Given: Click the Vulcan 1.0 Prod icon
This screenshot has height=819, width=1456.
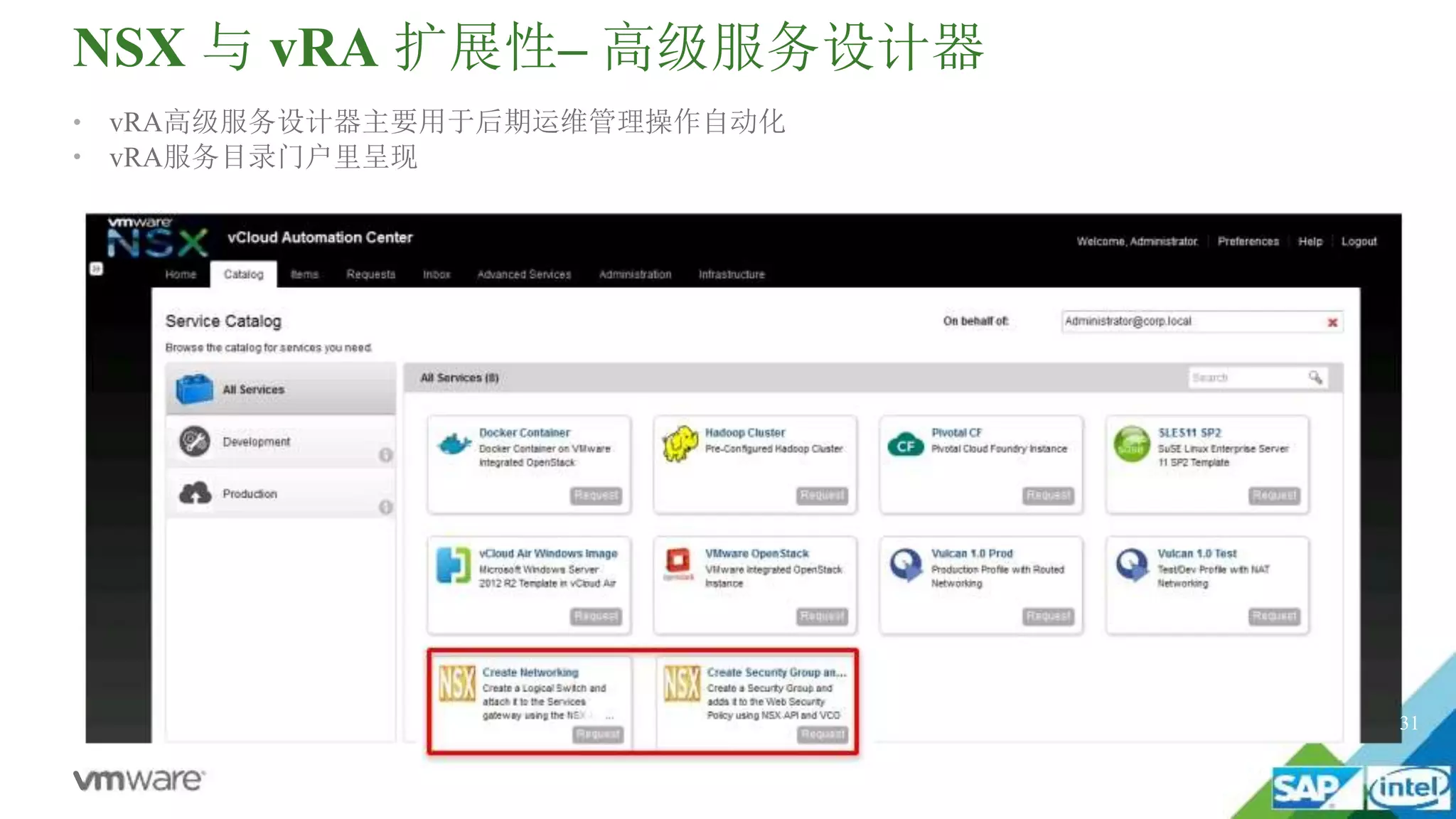Looking at the screenshot, I should (906, 566).
